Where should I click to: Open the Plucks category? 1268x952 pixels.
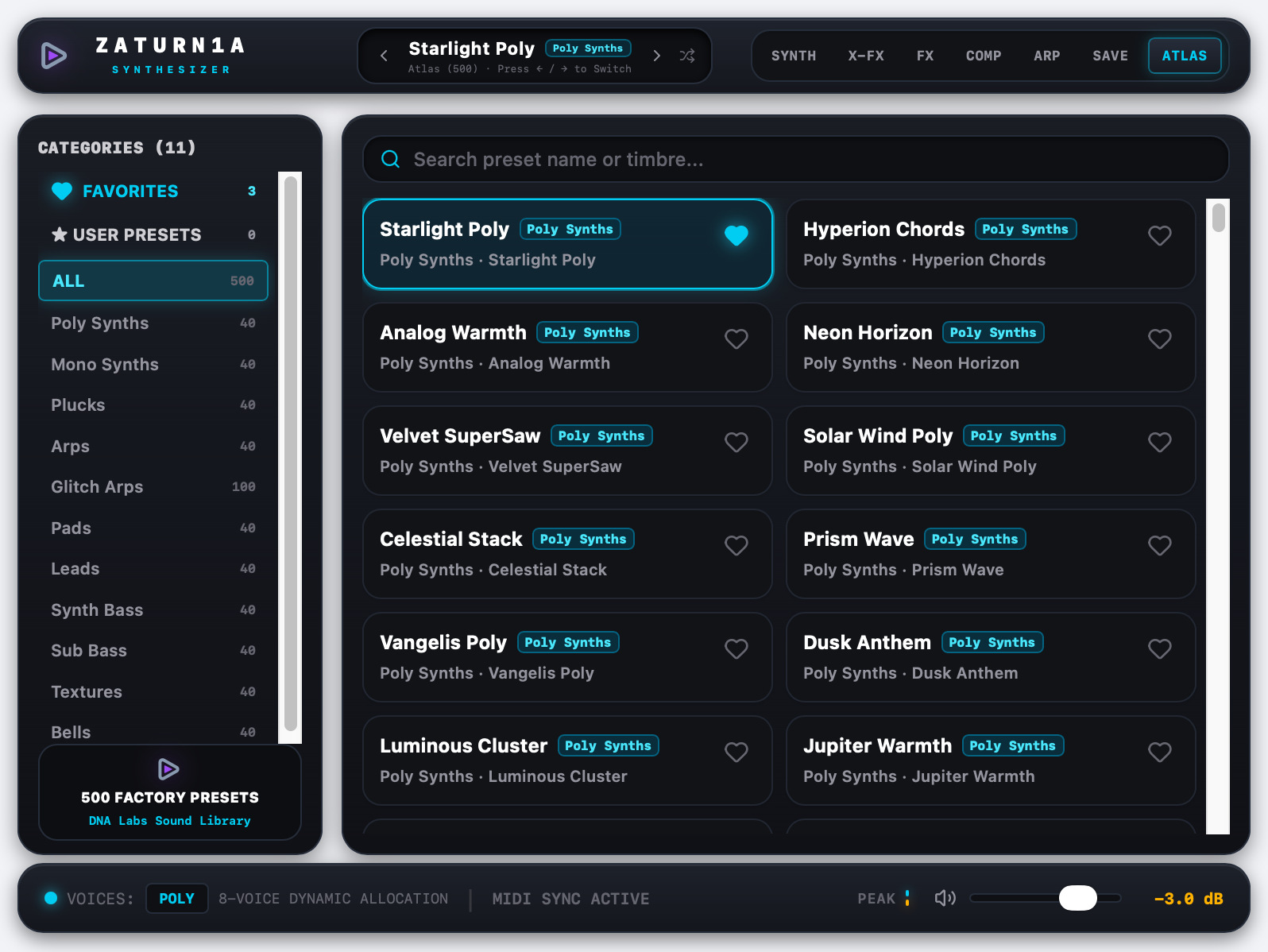click(153, 404)
